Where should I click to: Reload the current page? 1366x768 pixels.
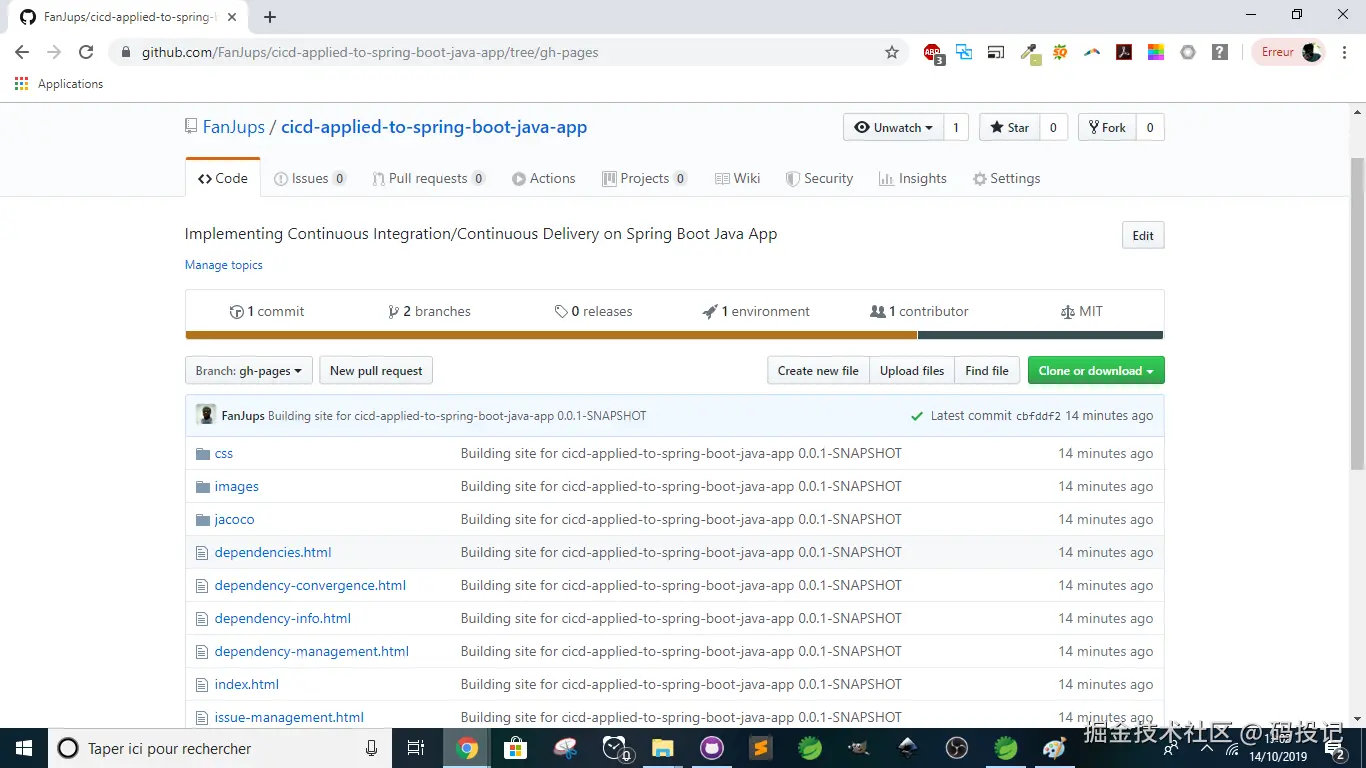click(86, 52)
